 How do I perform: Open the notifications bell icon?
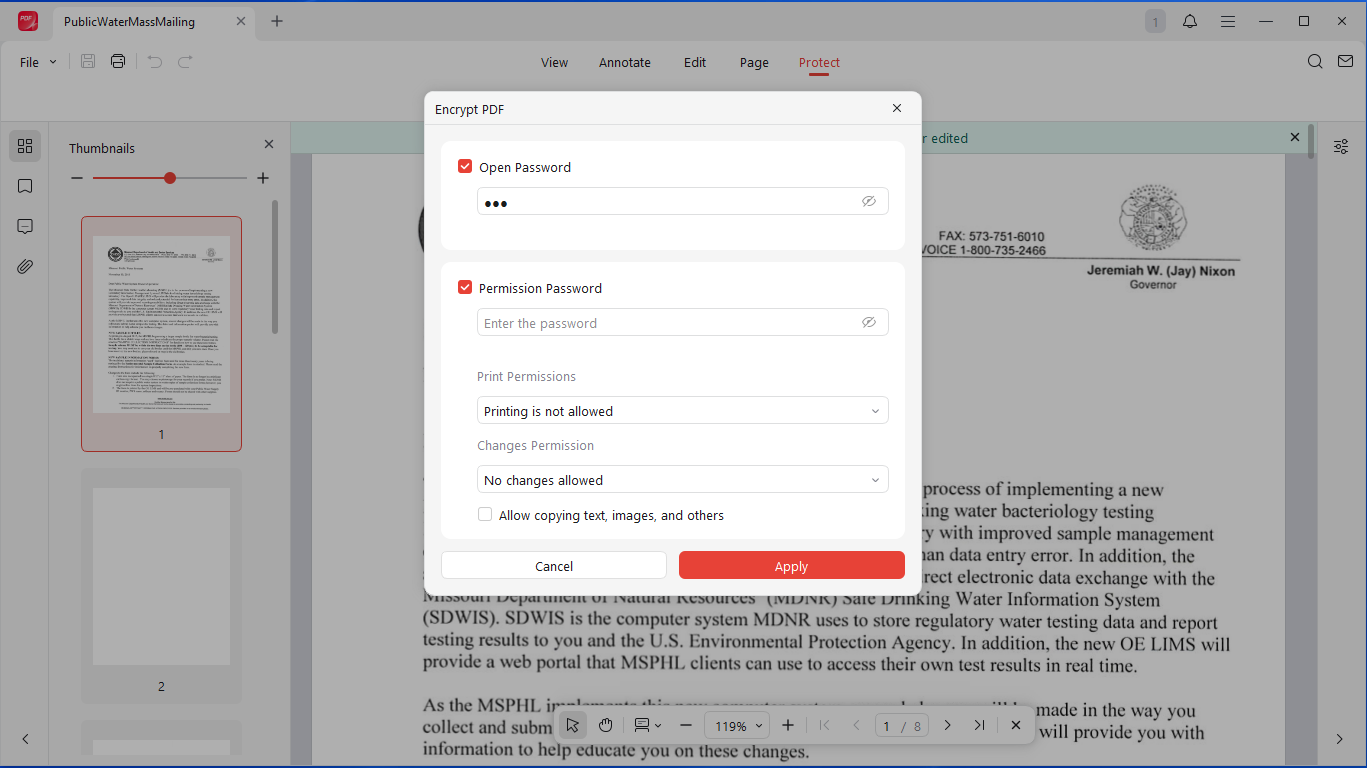[x=1189, y=21]
